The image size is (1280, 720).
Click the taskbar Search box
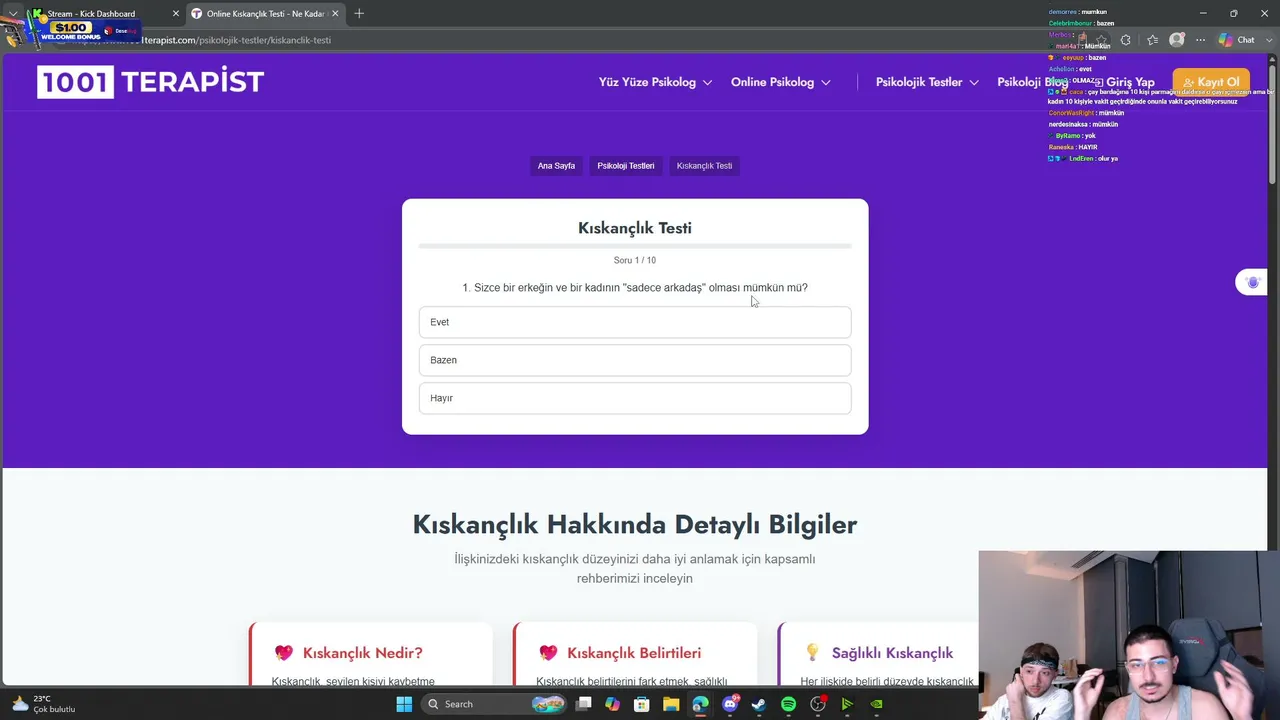tap(495, 704)
